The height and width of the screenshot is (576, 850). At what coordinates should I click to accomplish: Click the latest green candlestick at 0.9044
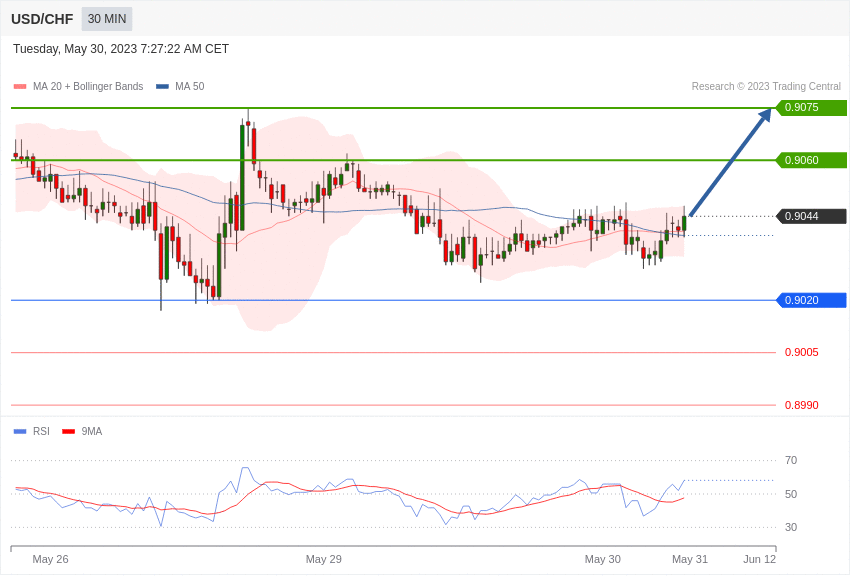point(684,223)
